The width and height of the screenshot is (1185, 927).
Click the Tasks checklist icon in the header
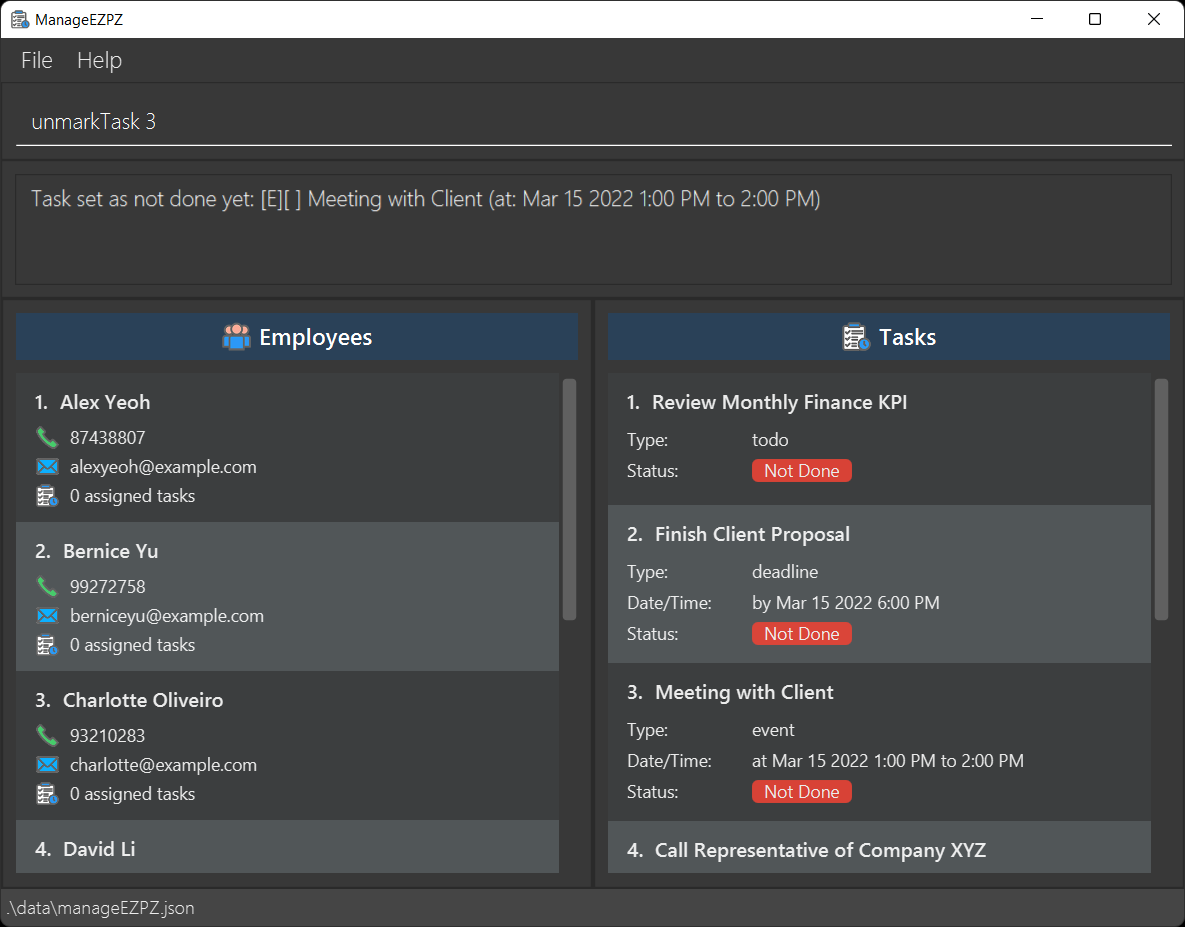pos(856,337)
